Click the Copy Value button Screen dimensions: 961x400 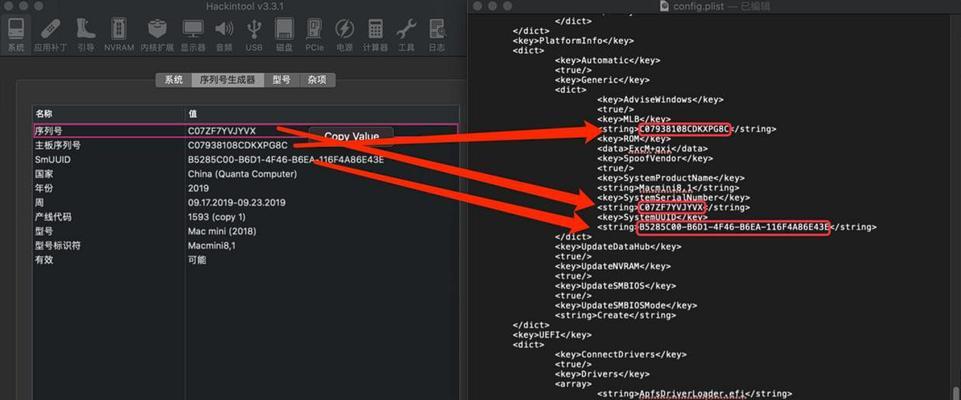click(x=351, y=136)
